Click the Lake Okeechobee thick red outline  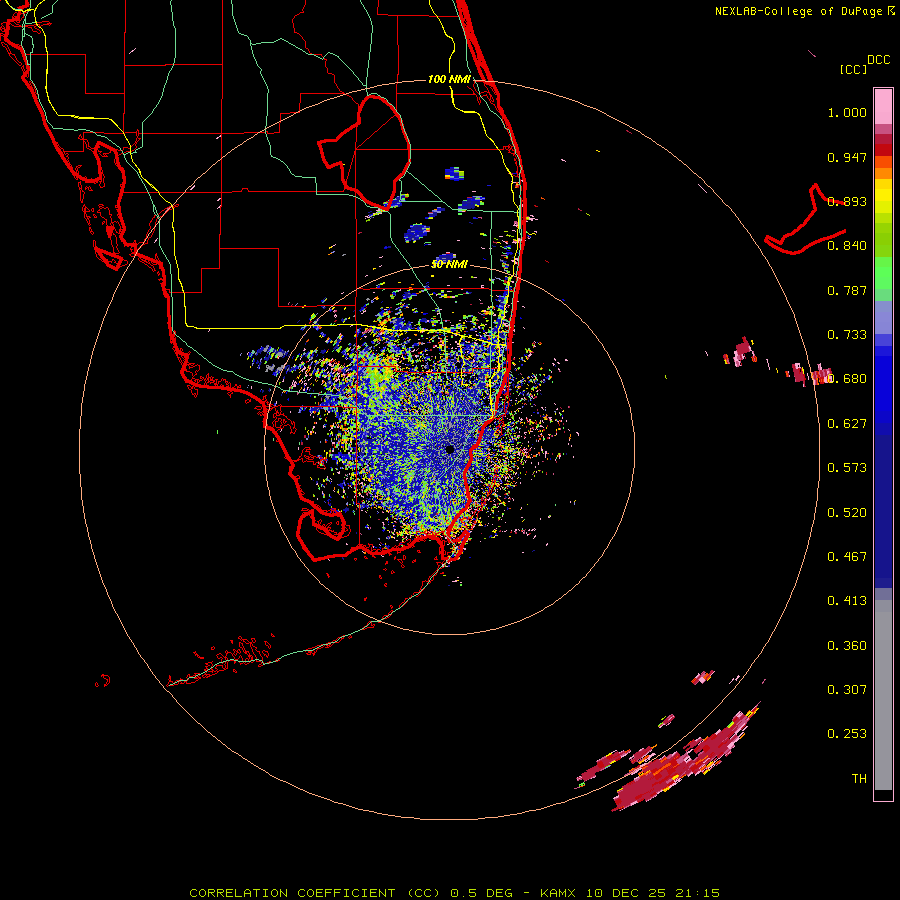[x=364, y=153]
